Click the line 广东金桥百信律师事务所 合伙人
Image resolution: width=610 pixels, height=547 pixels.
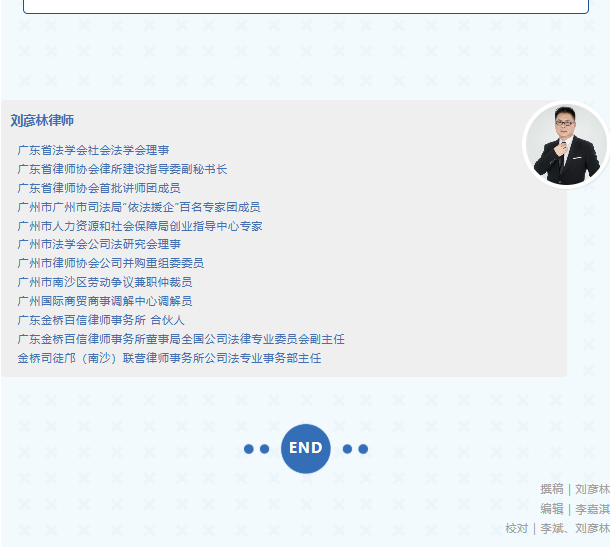101,320
